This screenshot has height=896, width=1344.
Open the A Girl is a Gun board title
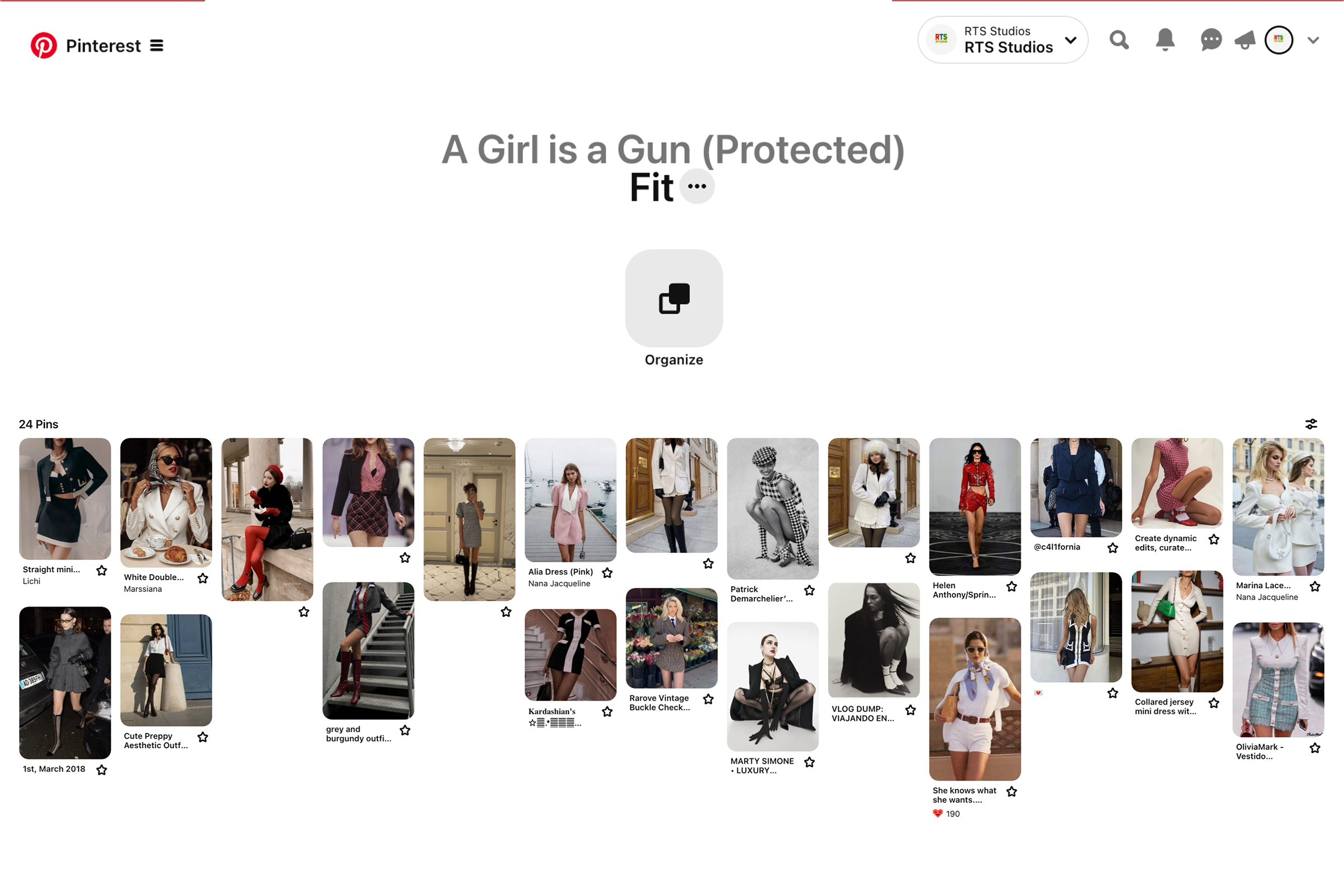(x=673, y=149)
